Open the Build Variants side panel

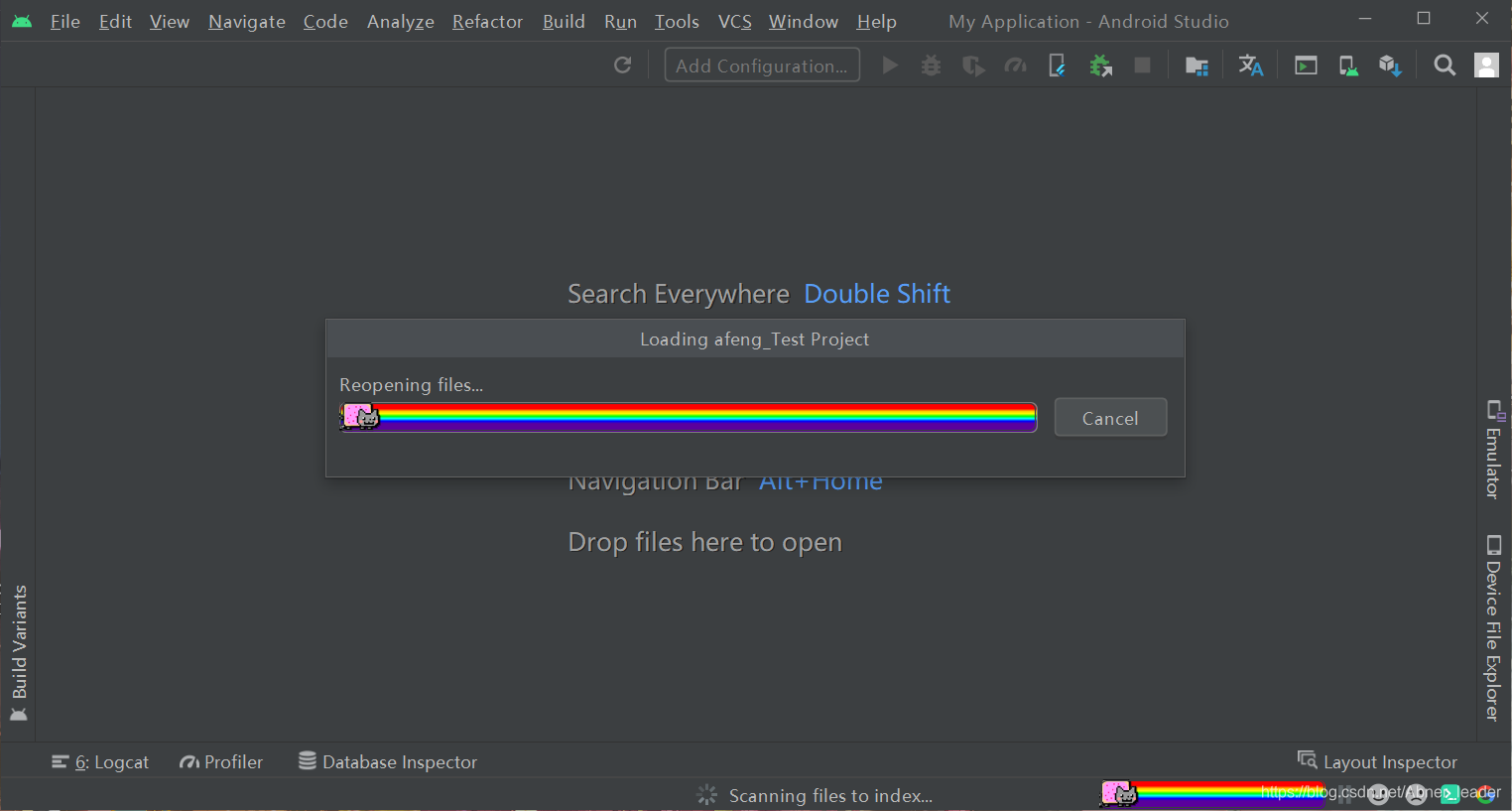pos(19,653)
